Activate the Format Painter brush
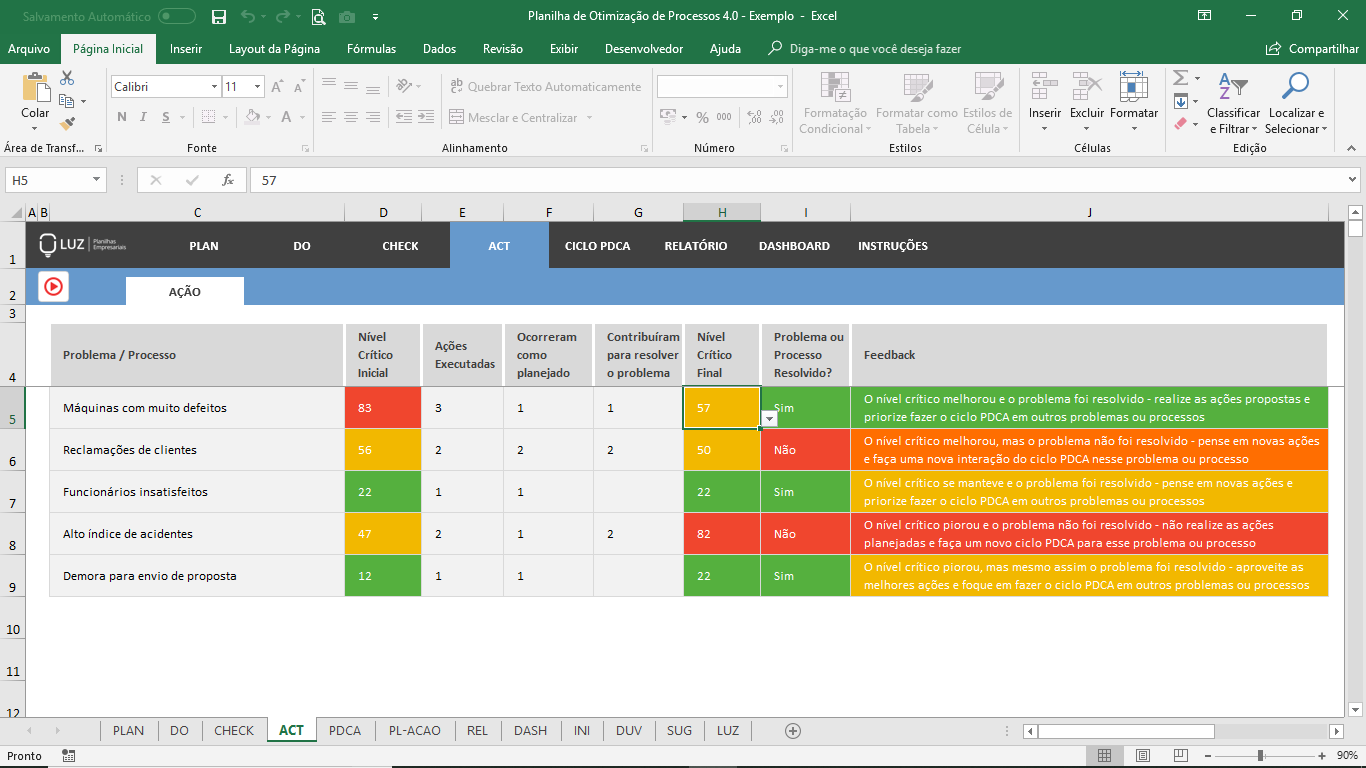Image resolution: width=1366 pixels, height=768 pixels. (67, 124)
